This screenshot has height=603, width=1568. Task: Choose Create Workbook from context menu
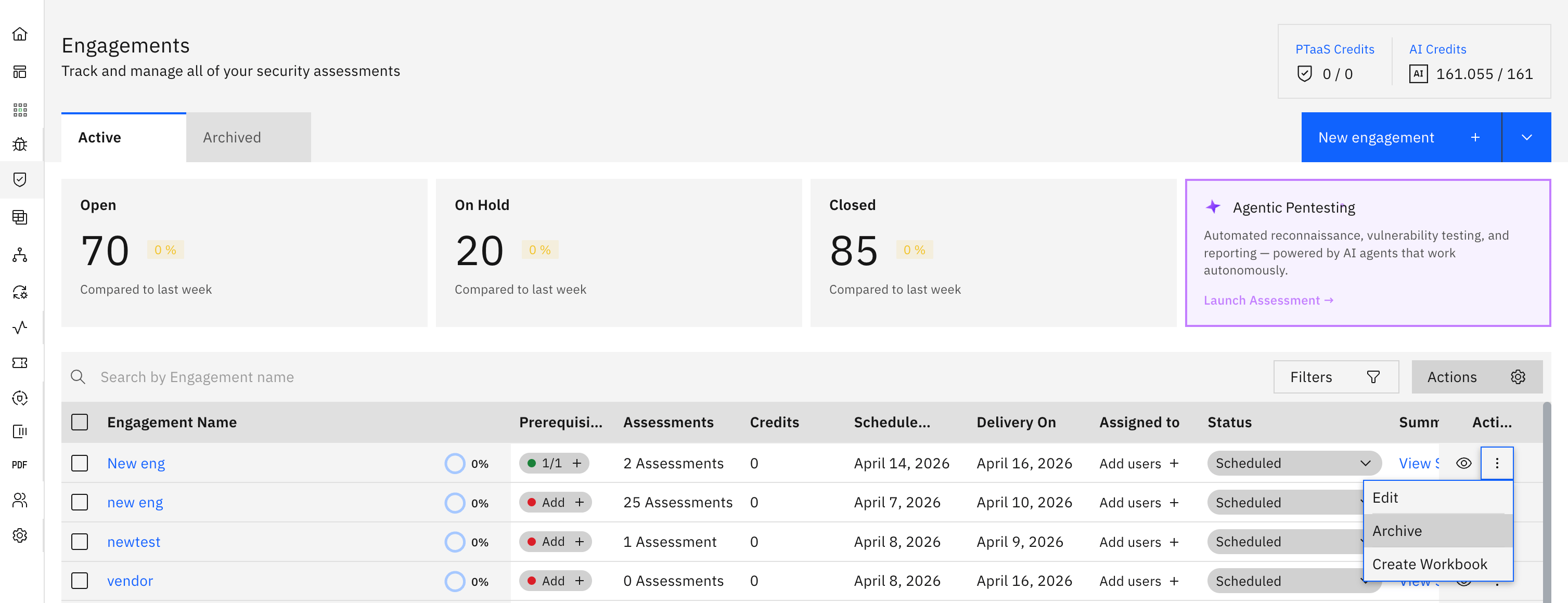1438,564
